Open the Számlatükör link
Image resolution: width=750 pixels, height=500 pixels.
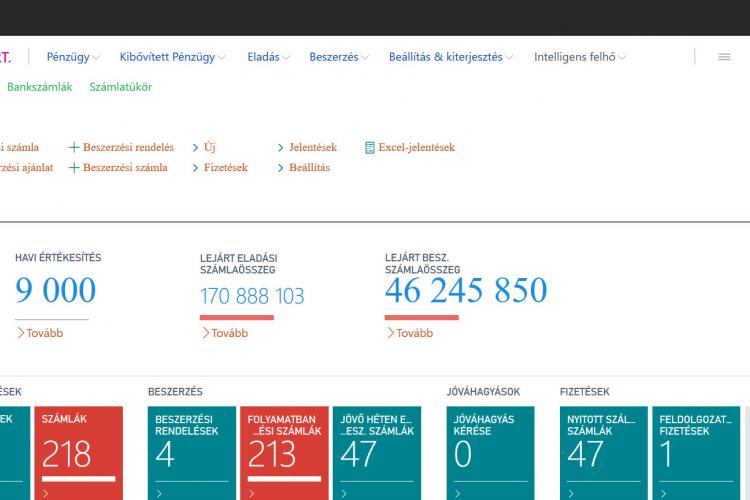coord(121,87)
